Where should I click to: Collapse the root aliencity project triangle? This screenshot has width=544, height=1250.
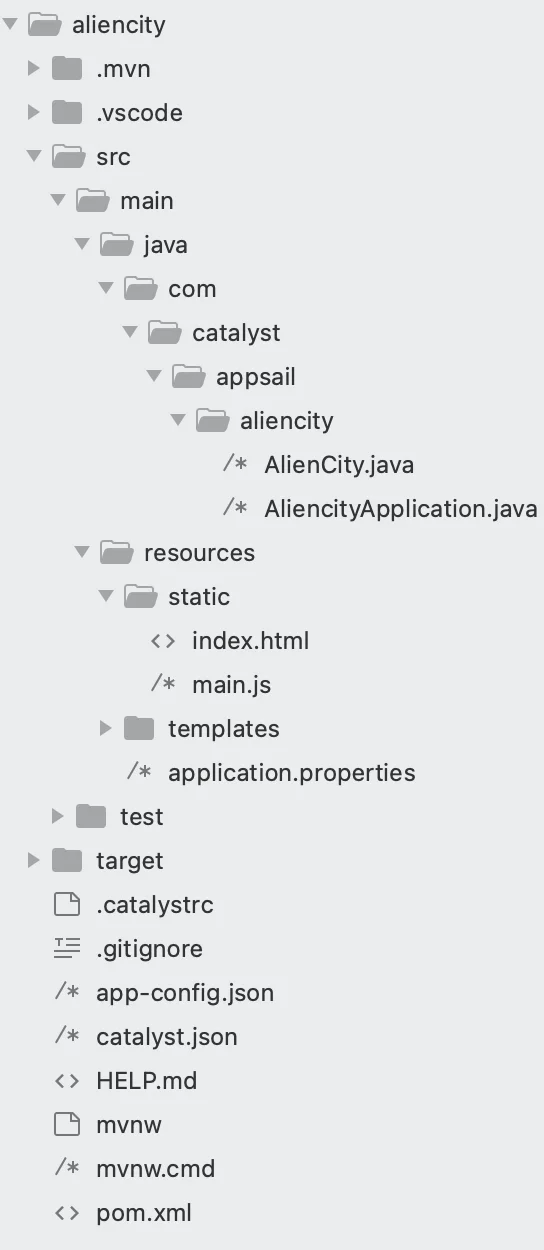[x=10, y=24]
